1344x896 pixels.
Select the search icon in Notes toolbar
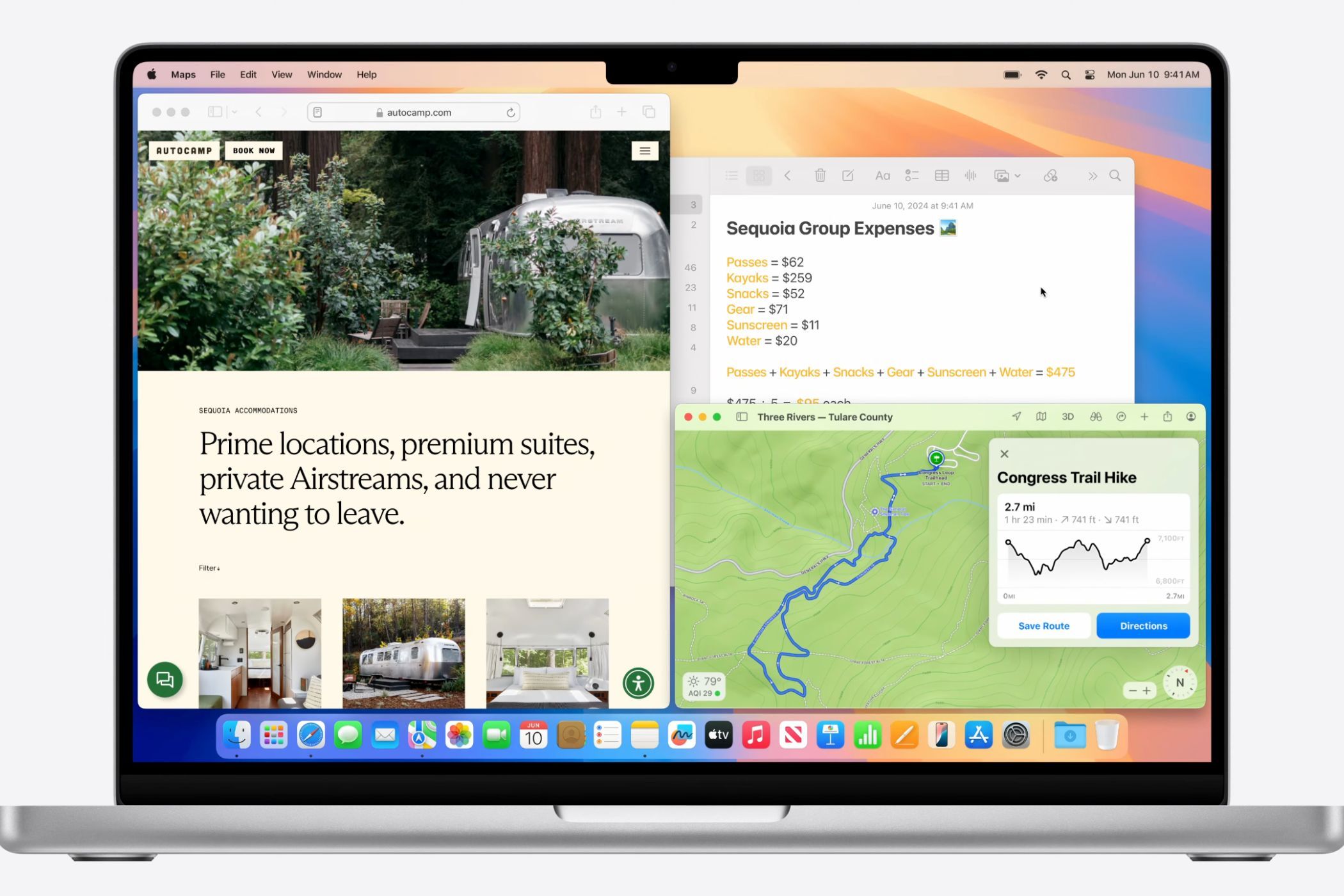pyautogui.click(x=1116, y=176)
